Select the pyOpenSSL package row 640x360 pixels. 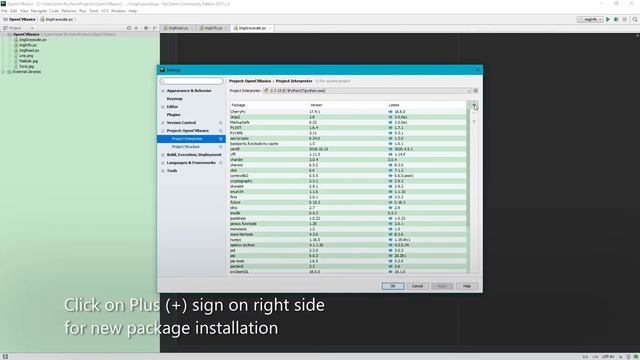pos(347,271)
